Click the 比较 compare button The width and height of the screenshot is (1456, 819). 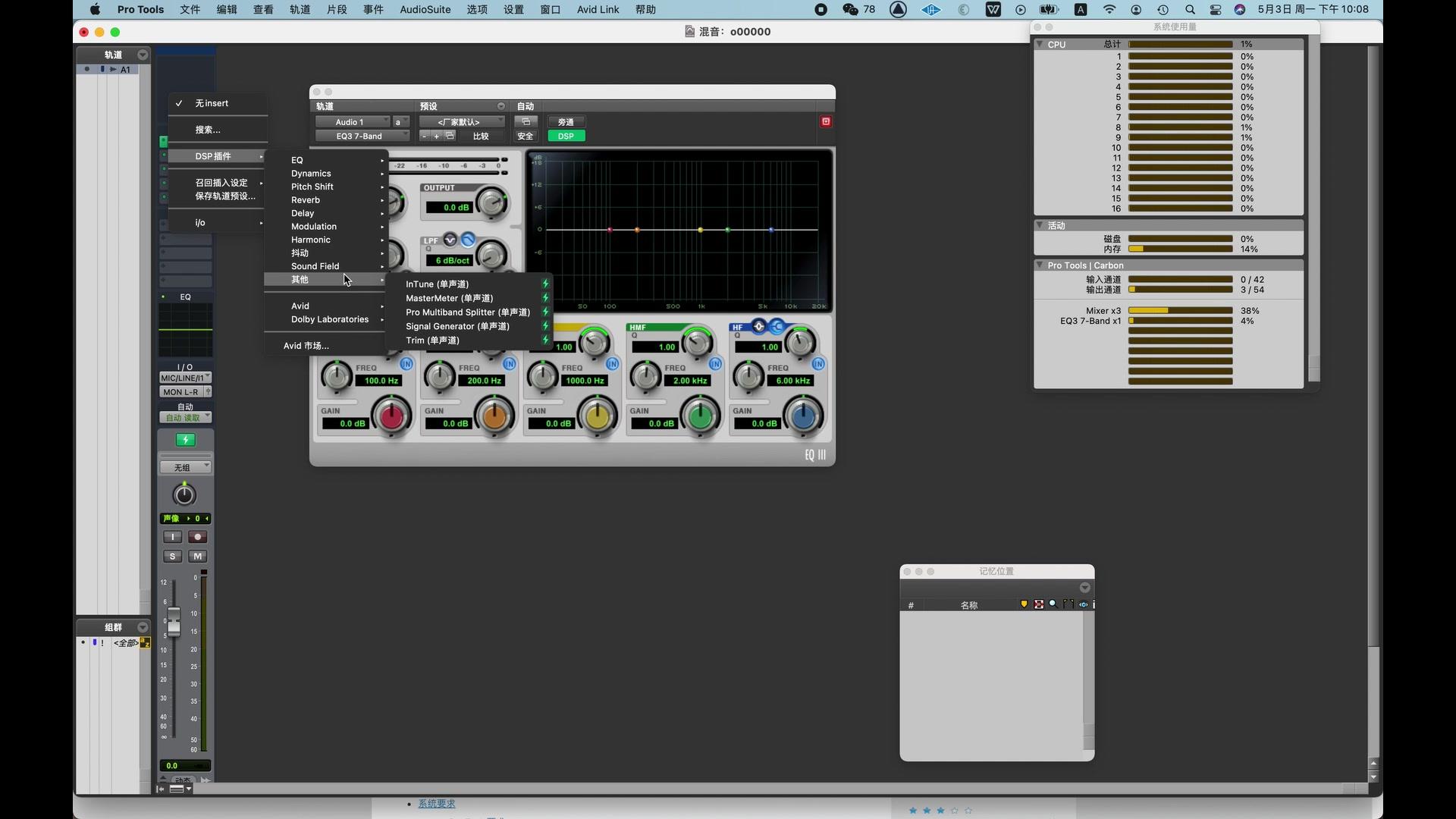point(481,136)
